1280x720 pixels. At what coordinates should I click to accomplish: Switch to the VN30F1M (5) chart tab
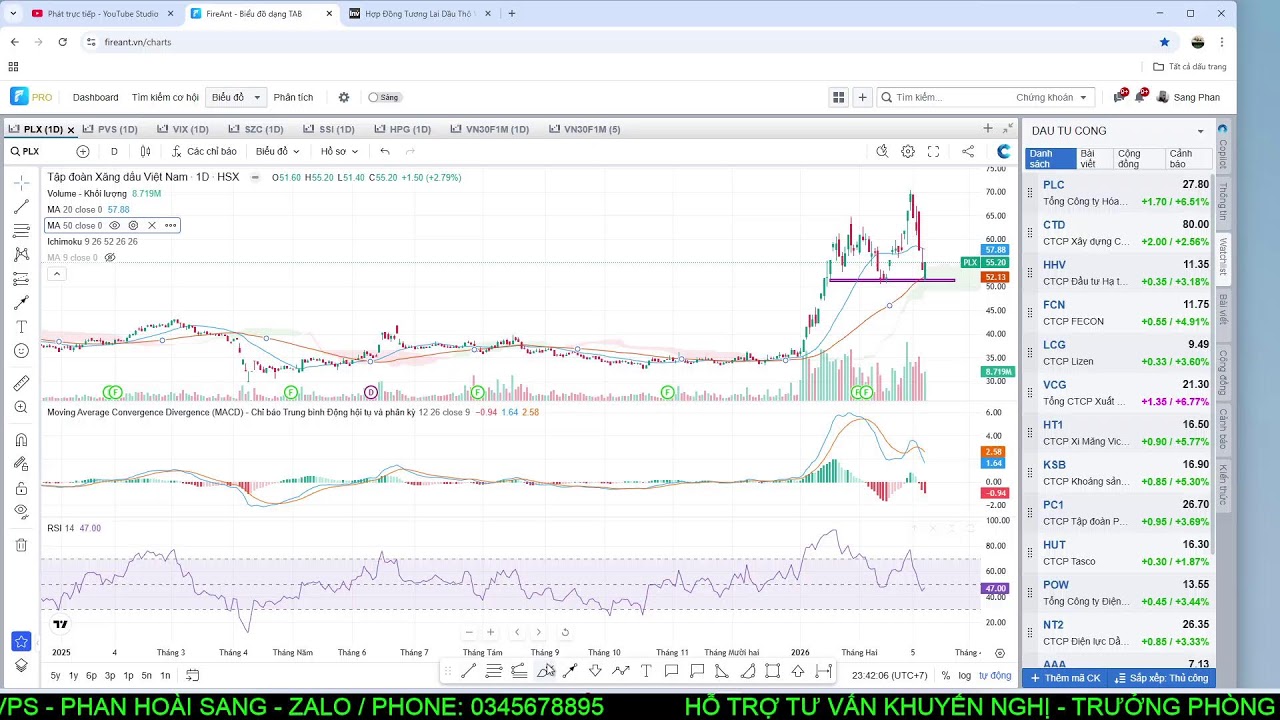coord(585,129)
